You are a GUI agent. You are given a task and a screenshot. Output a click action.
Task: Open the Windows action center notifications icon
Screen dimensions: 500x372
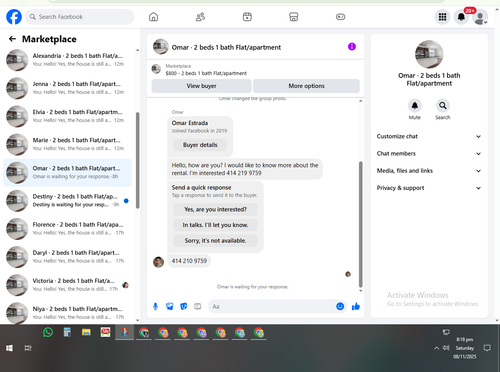487,348
